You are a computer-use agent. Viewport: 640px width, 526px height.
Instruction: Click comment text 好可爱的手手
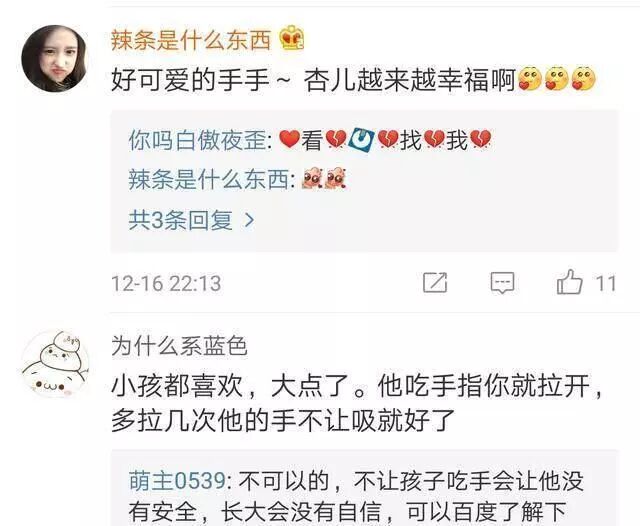click(x=190, y=78)
